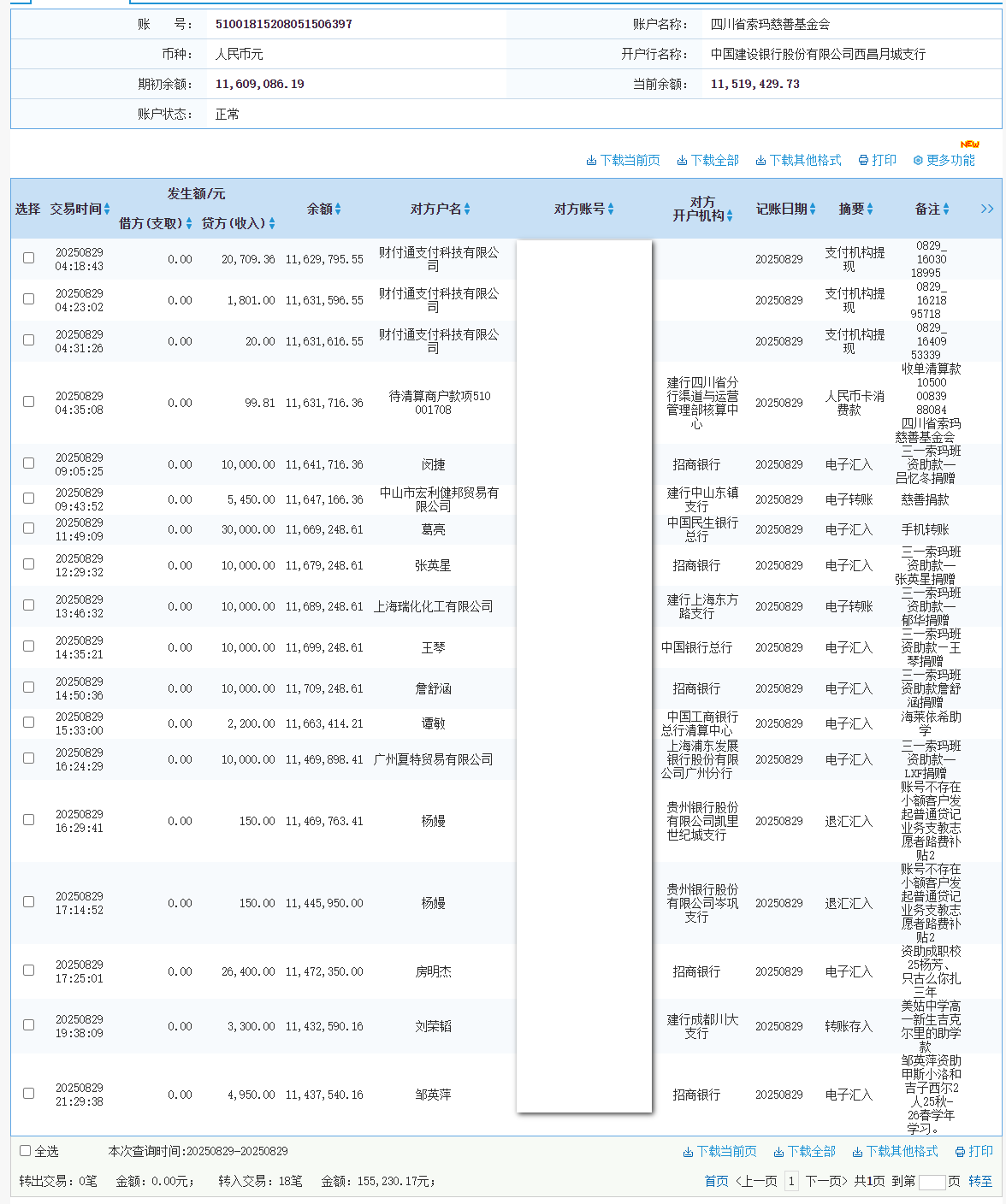Select 杨嫚 row at 16:29:41

click(x=29, y=820)
